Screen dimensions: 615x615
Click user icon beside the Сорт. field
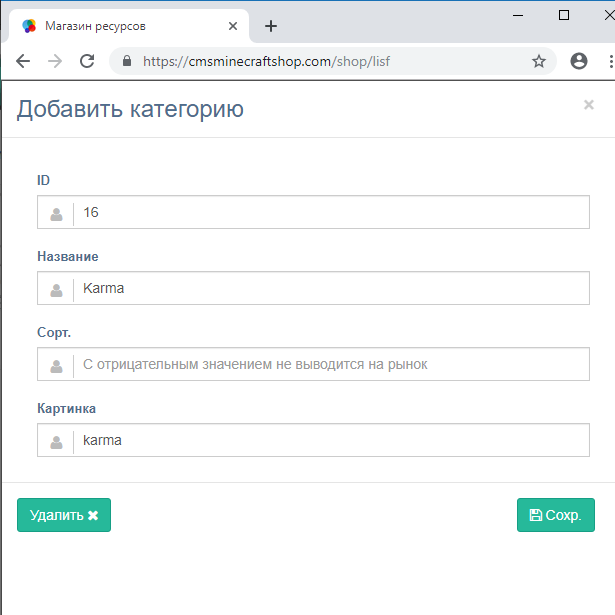[57, 365]
